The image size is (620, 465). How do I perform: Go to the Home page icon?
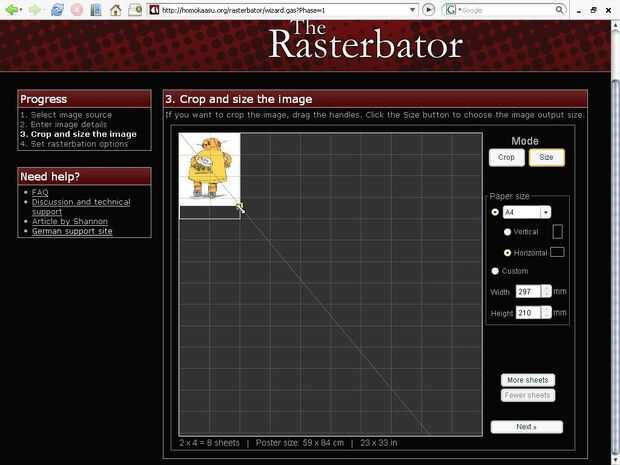(x=115, y=9)
